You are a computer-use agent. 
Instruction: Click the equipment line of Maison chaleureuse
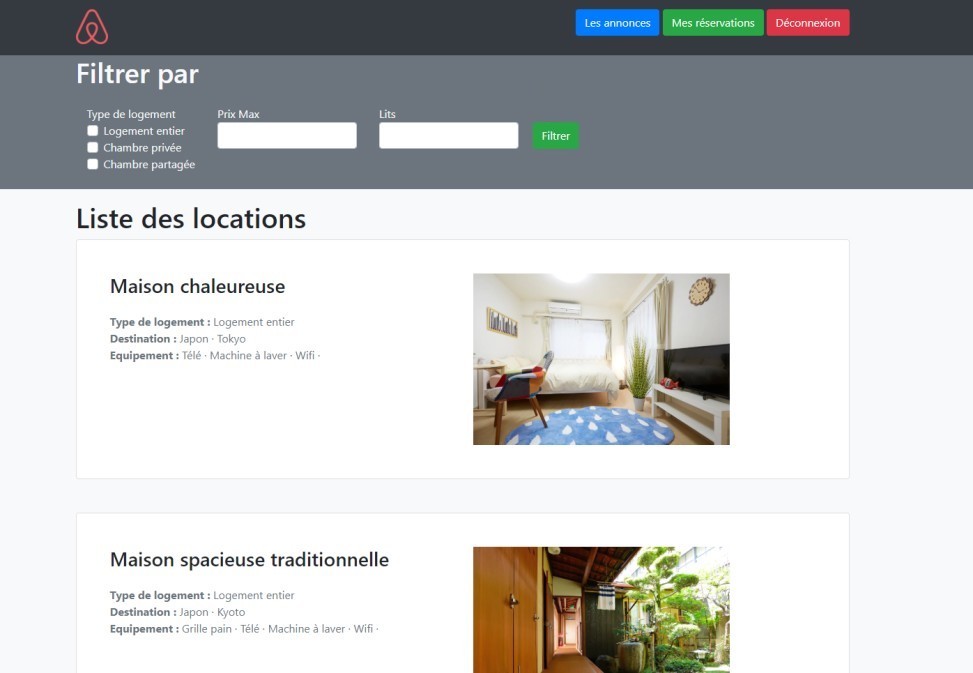[215, 356]
